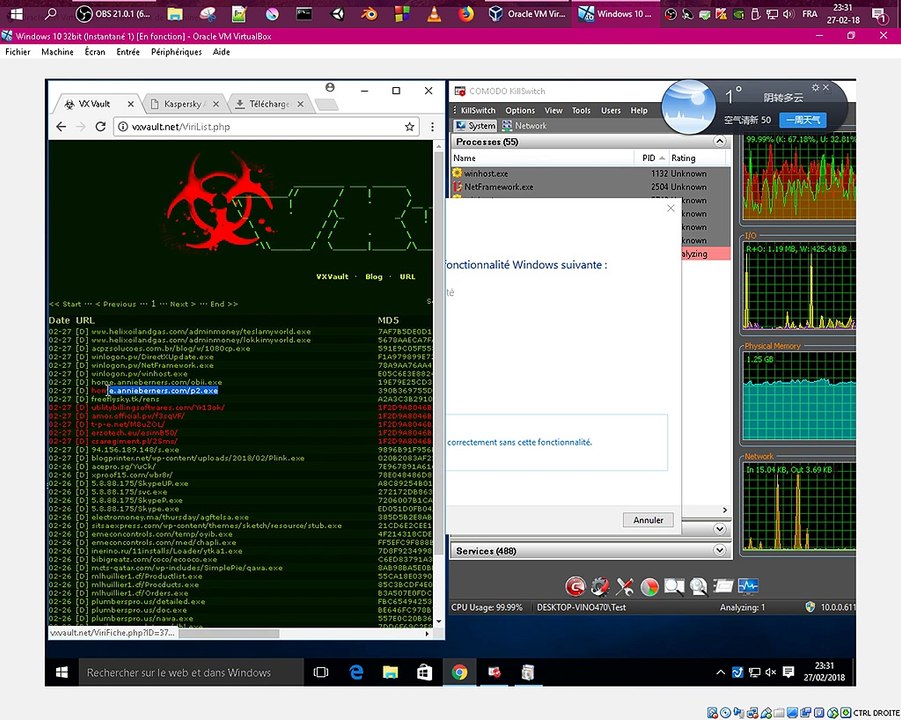Click the monitor pulse graph icon in KillSwitch
Viewport: 901px width, 720px height.
click(x=748, y=586)
